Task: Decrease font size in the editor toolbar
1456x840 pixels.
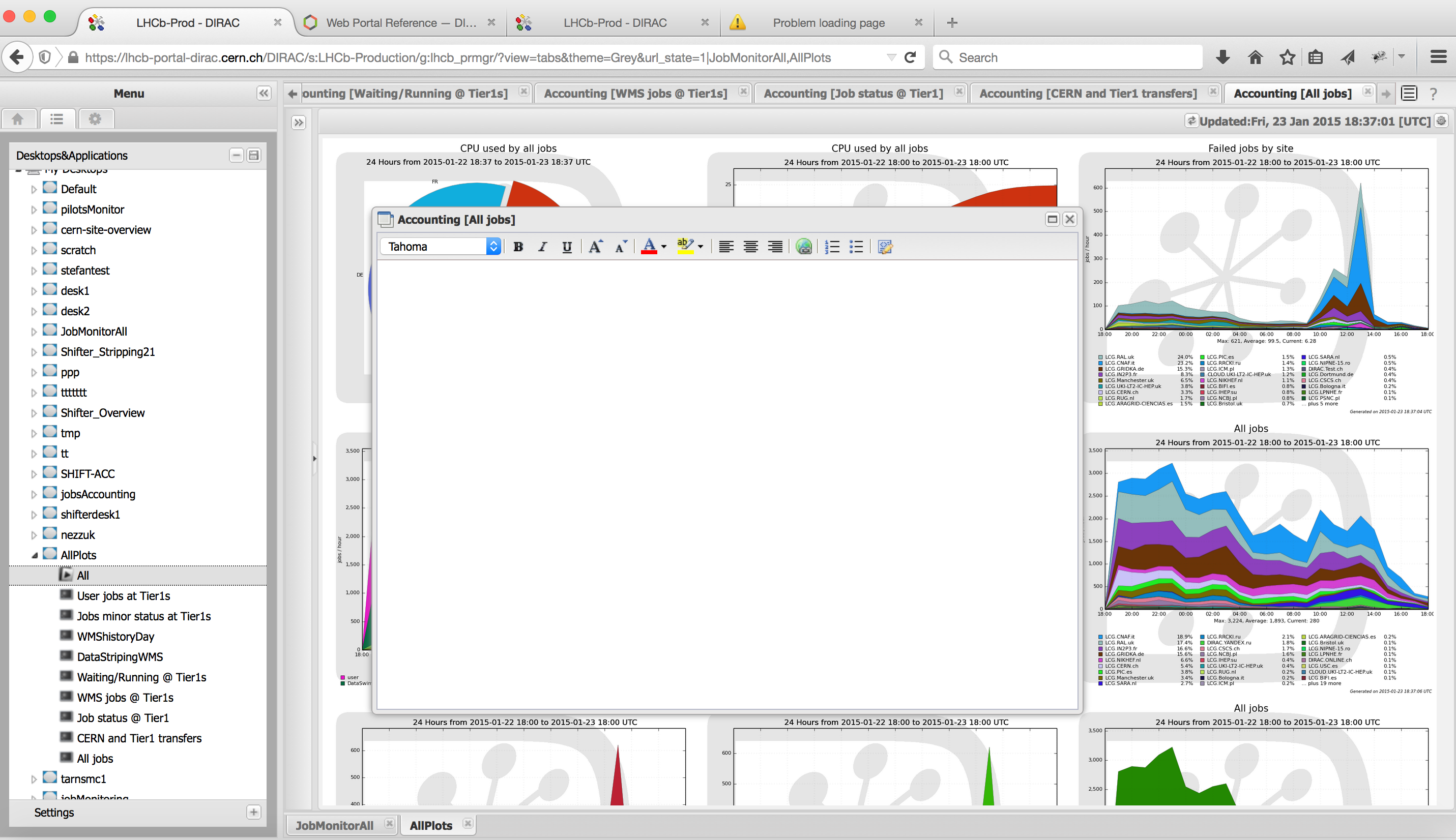Action: 620,247
